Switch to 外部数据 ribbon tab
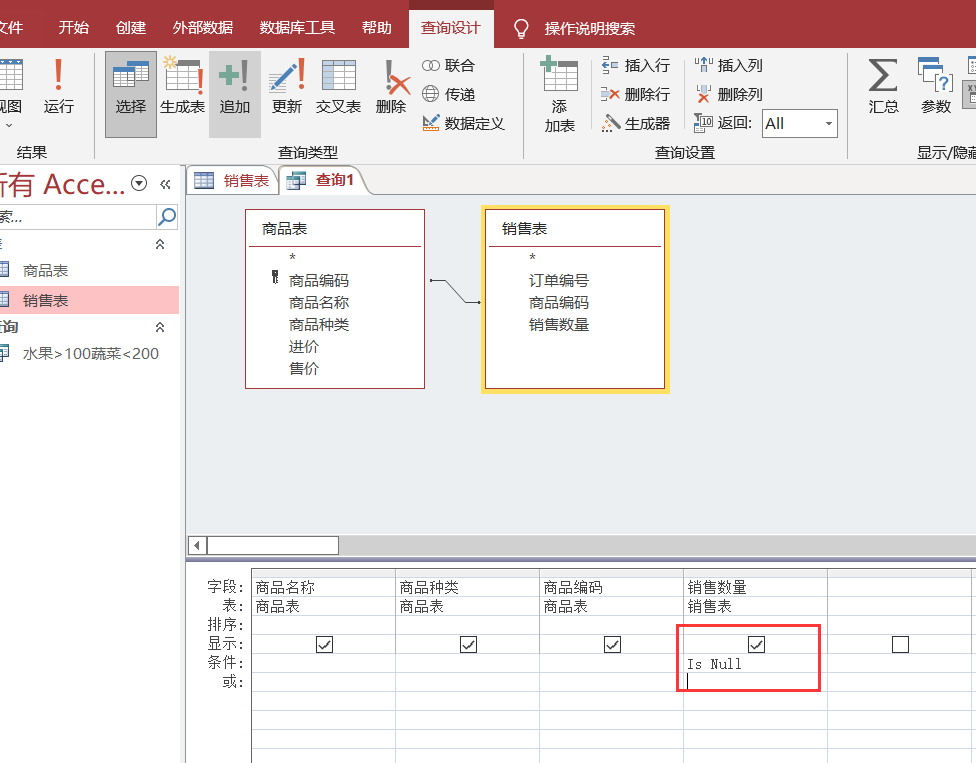The width and height of the screenshot is (976, 763). click(x=203, y=28)
